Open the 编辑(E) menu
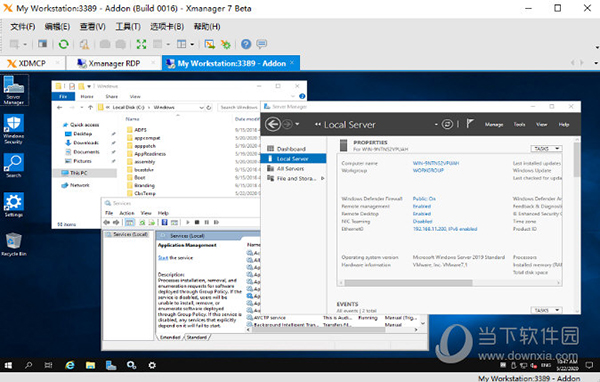The height and width of the screenshot is (382, 600). click(57, 27)
